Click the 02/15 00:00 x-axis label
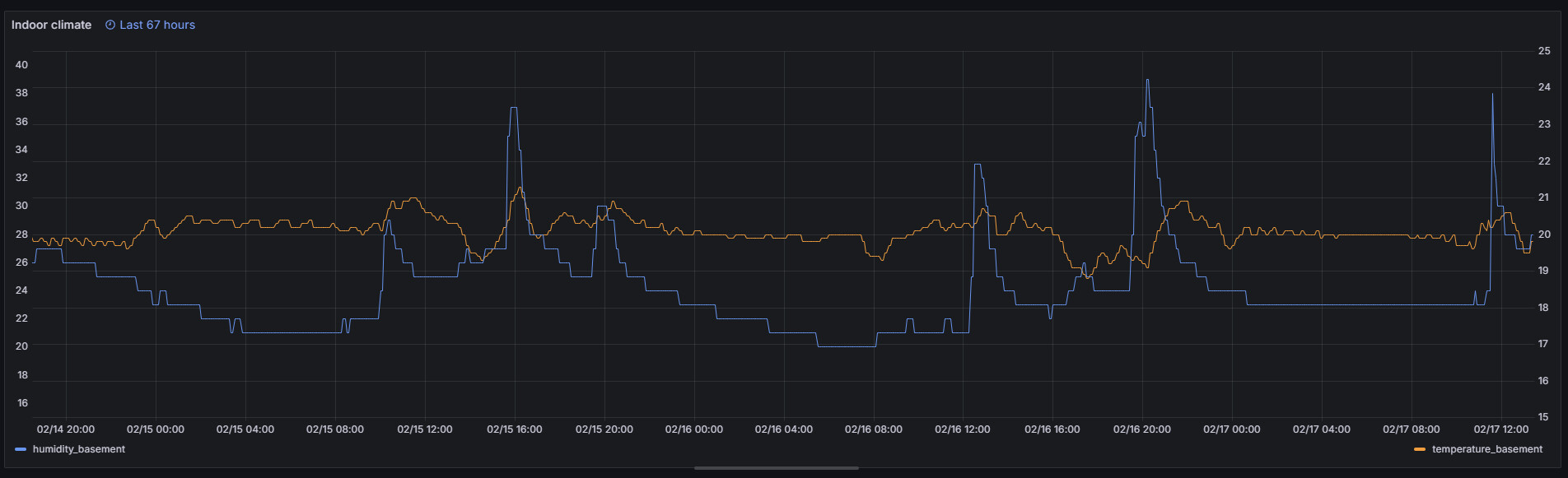 pyautogui.click(x=156, y=429)
